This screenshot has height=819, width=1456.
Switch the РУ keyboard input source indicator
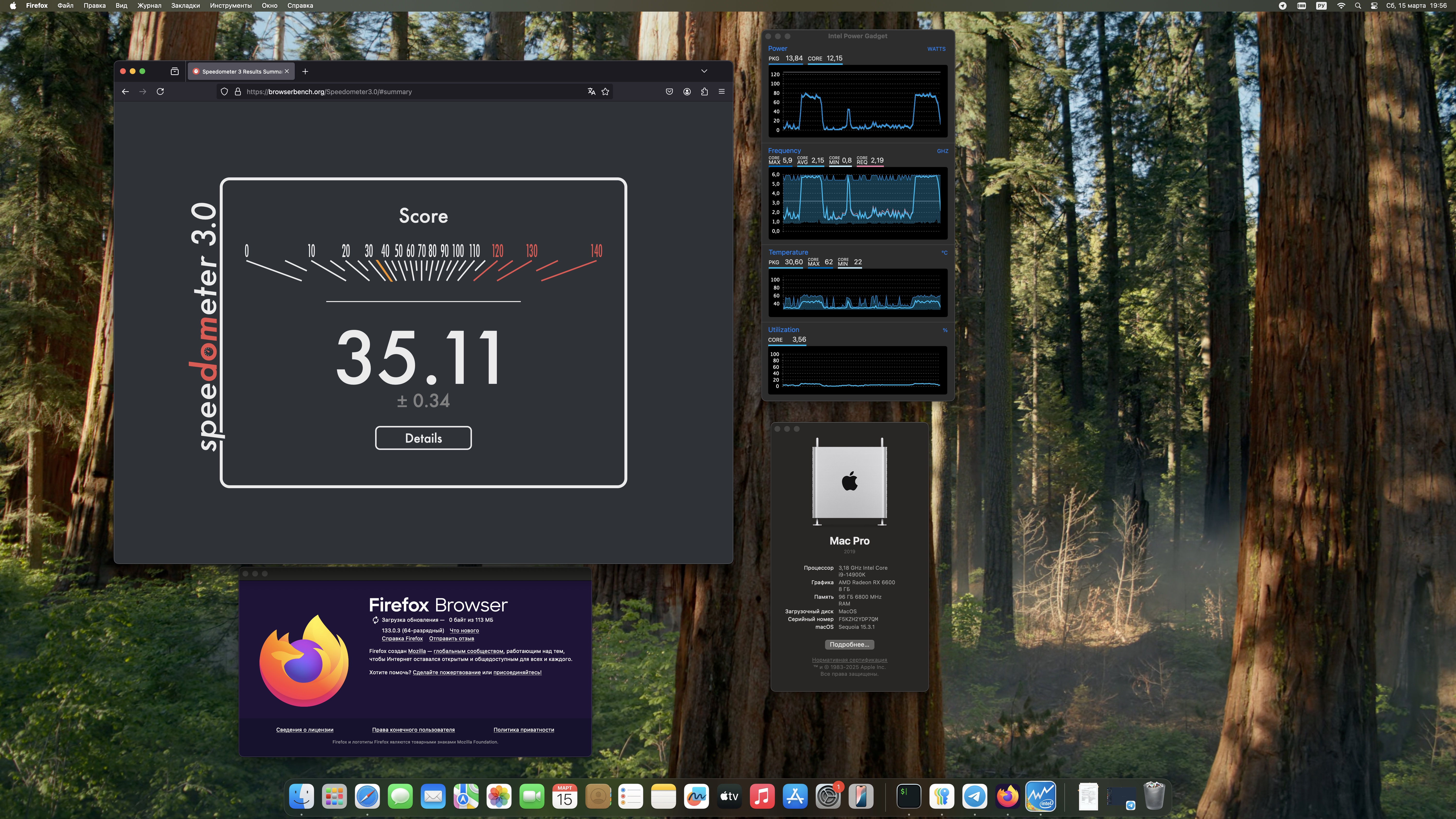pos(1321,6)
